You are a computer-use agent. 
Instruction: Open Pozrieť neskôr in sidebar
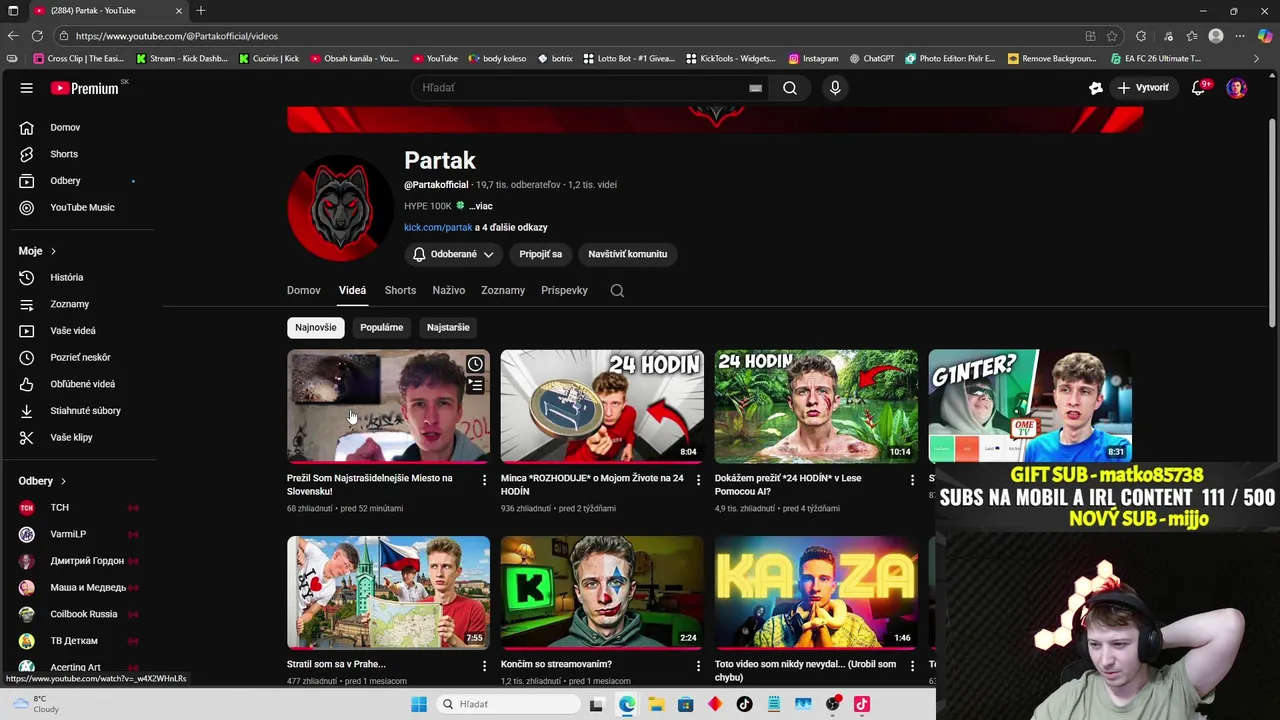(78, 357)
